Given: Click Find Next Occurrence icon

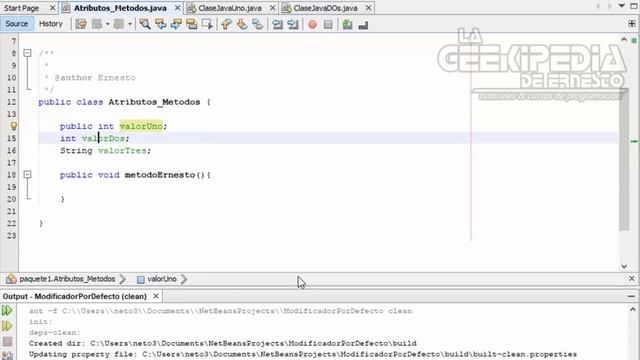Looking at the screenshot, I should pyautogui.click(x=176, y=24).
